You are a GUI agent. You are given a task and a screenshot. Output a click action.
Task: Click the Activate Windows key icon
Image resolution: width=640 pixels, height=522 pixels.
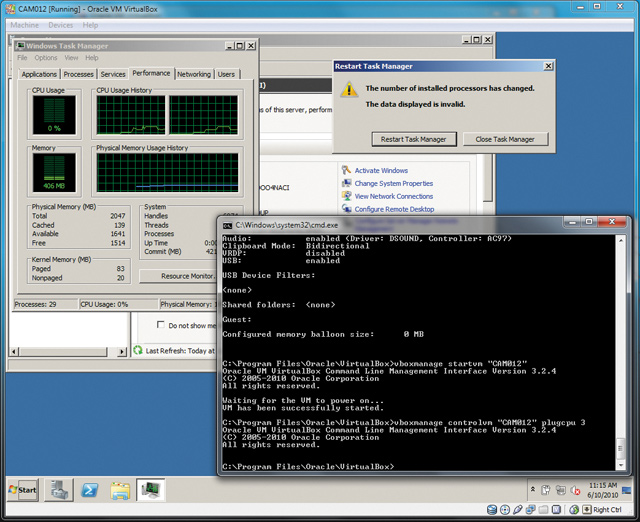pos(347,170)
